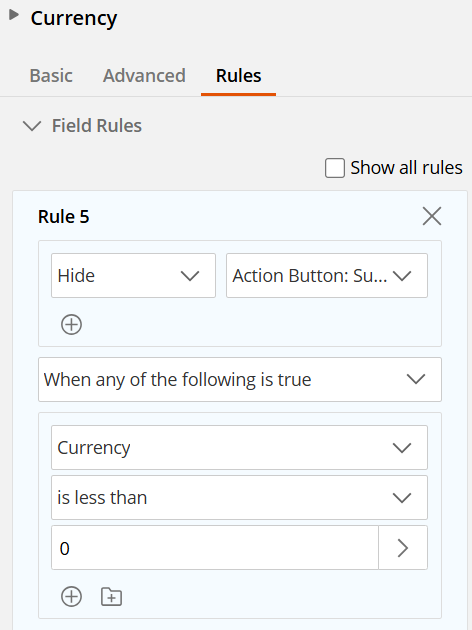This screenshot has height=630, width=472.
Task: Add a new condition with the bottom plus icon
Action: [72, 596]
